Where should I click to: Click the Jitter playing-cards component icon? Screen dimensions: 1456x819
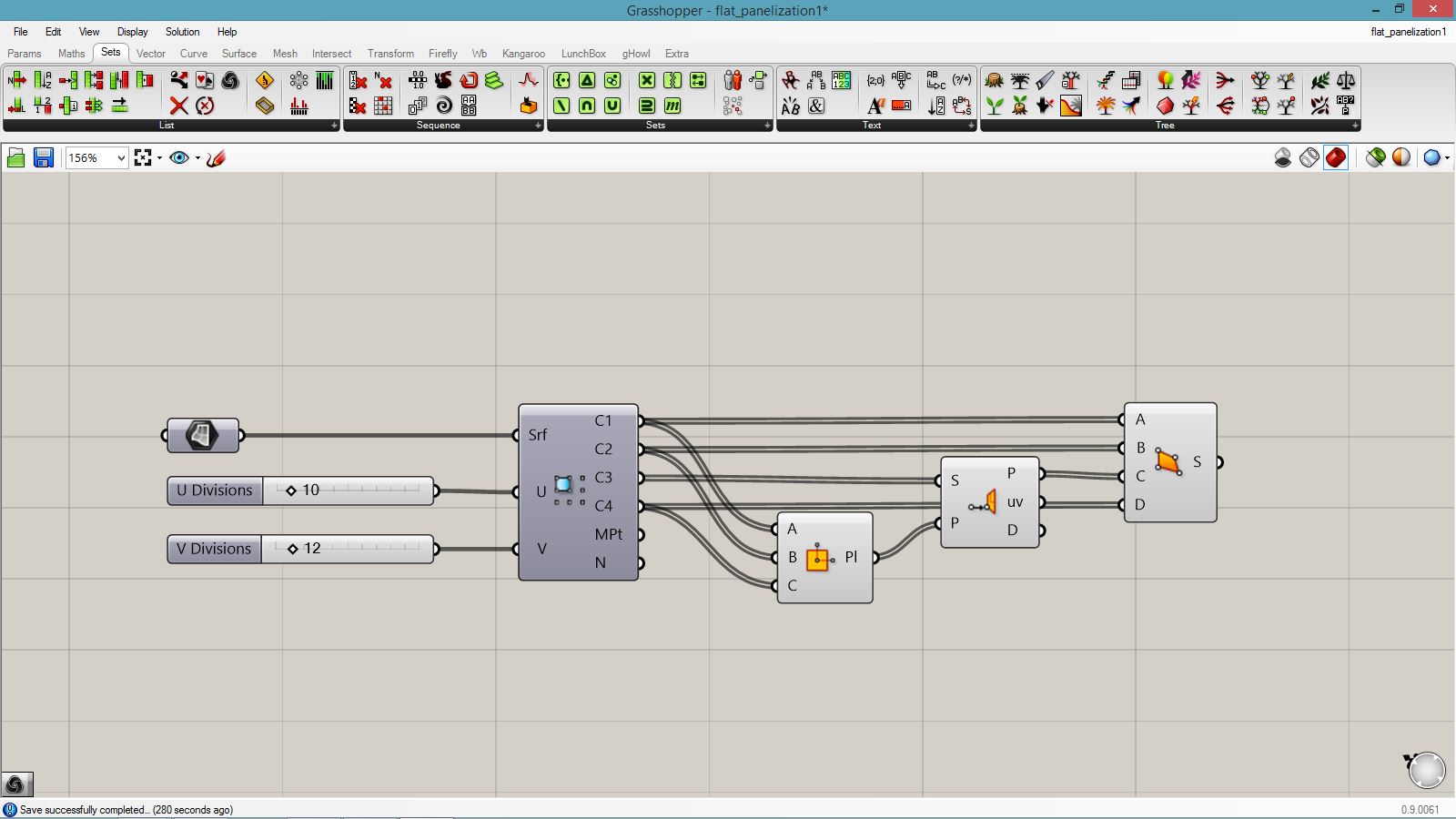coord(205,81)
